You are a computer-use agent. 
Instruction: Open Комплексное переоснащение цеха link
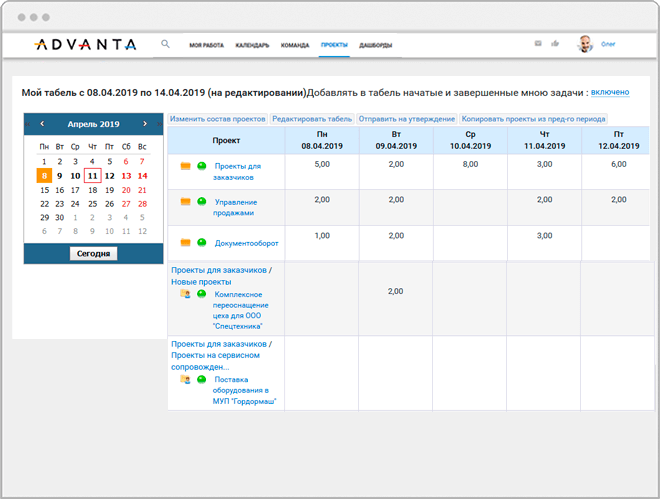click(240, 310)
